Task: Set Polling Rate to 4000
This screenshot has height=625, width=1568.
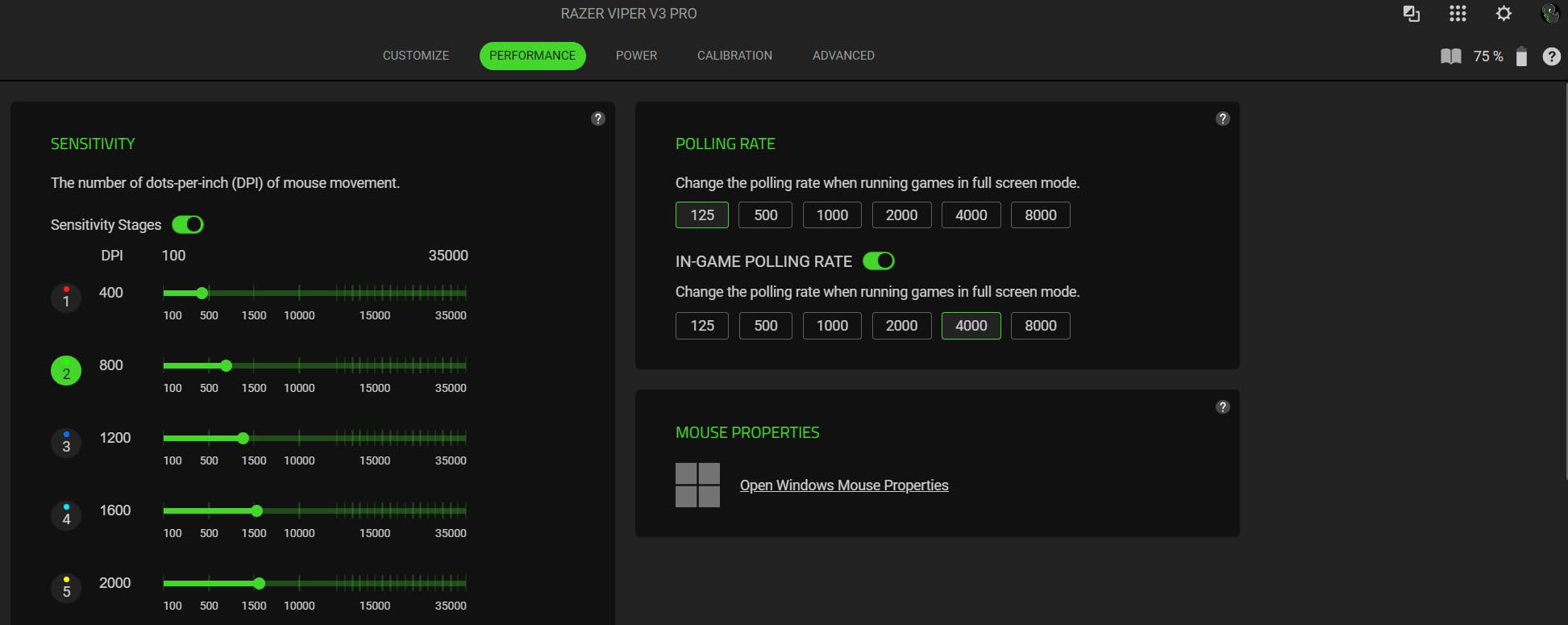Action: (971, 215)
